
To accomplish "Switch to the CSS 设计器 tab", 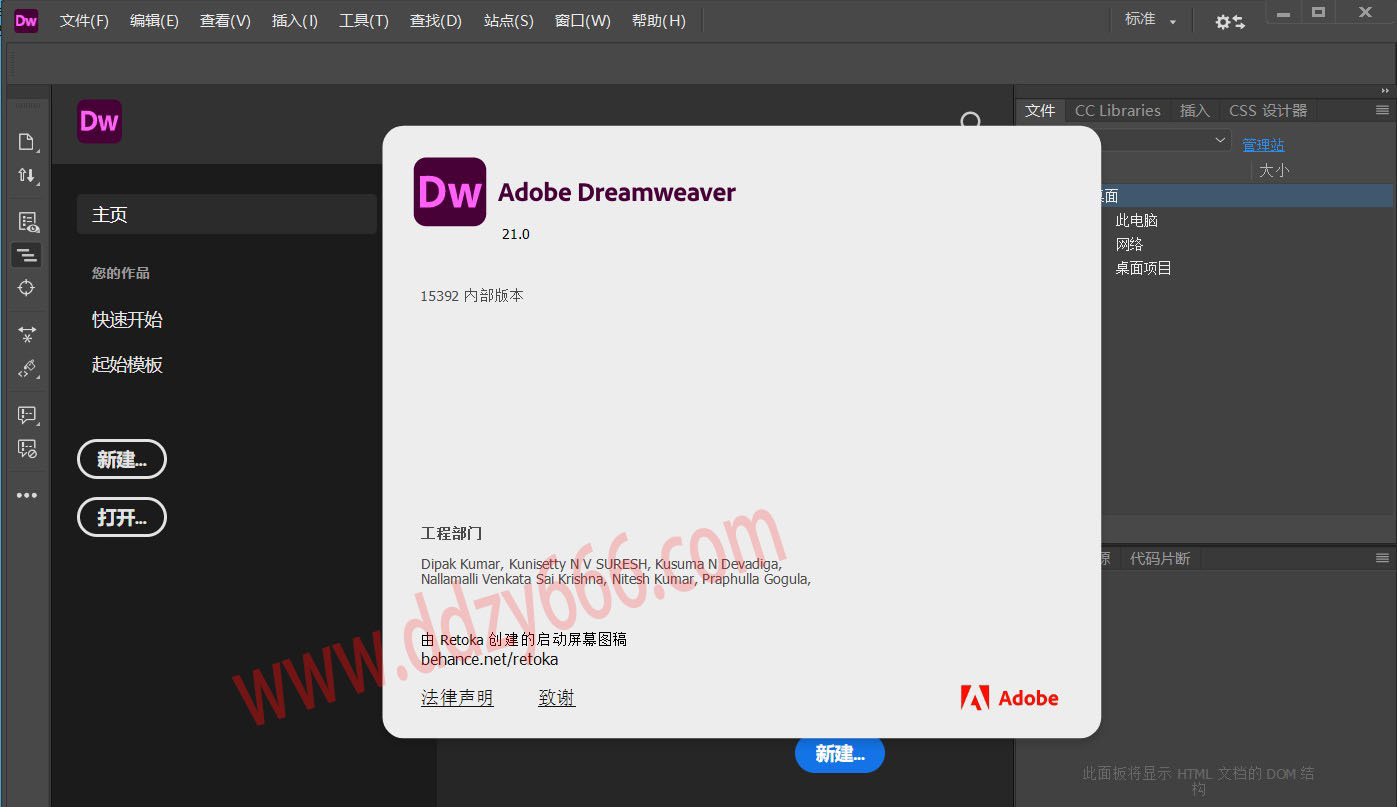I will [1267, 111].
